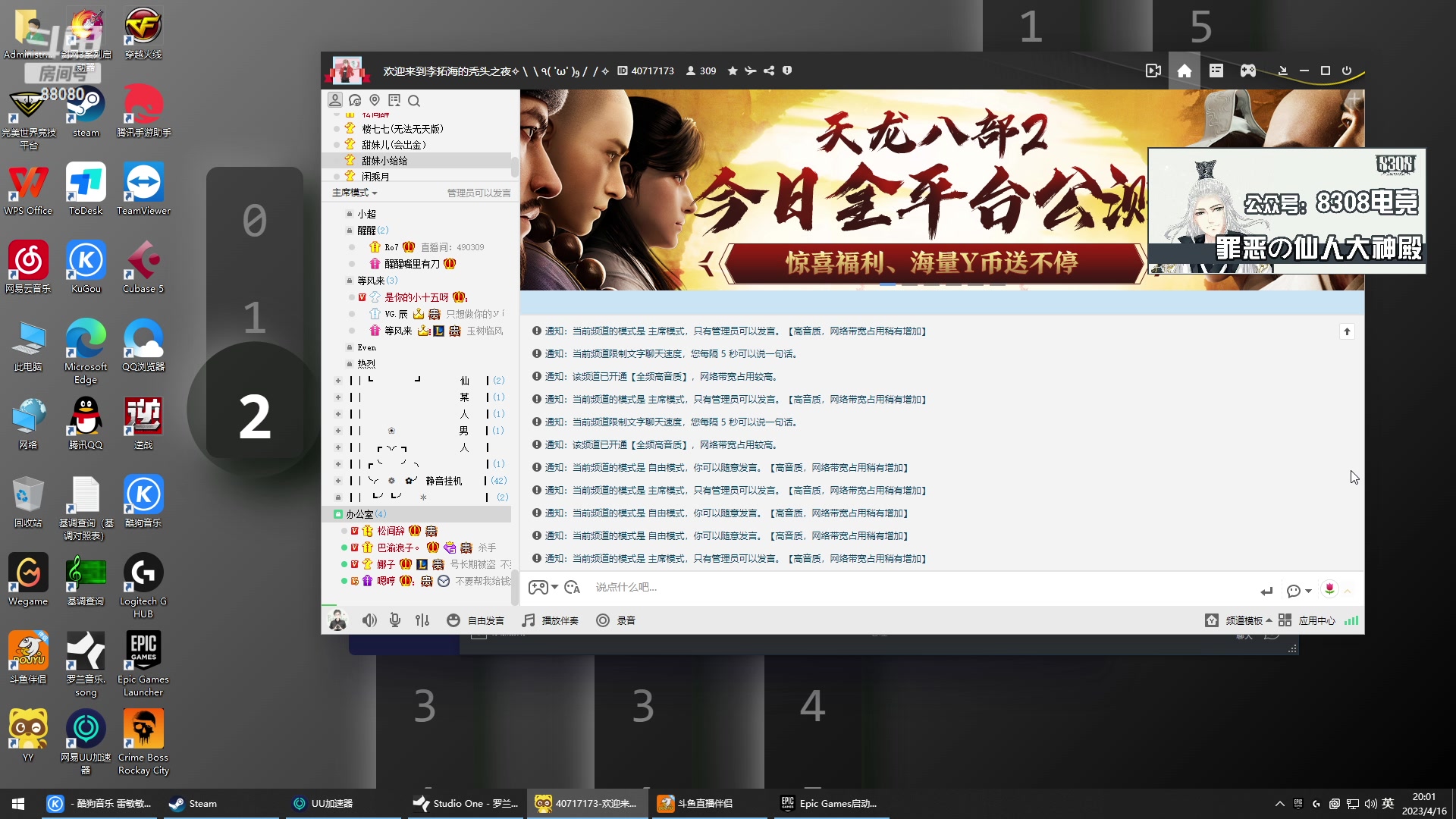This screenshot has height=819, width=1456.
Task: Open the audio mixer settings icon
Action: (x=422, y=620)
